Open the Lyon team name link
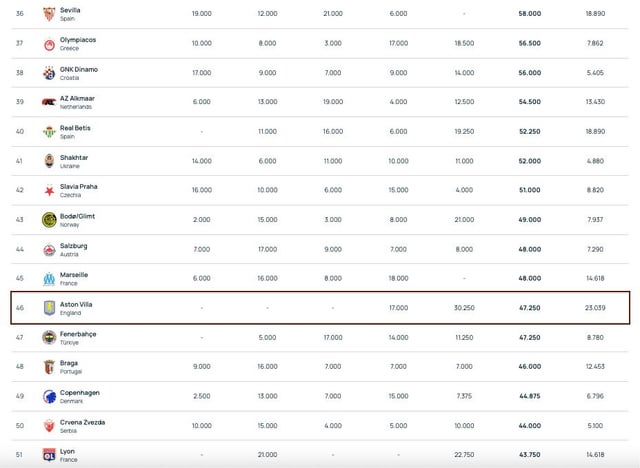Screen dimensions: 640x468 click(70, 451)
